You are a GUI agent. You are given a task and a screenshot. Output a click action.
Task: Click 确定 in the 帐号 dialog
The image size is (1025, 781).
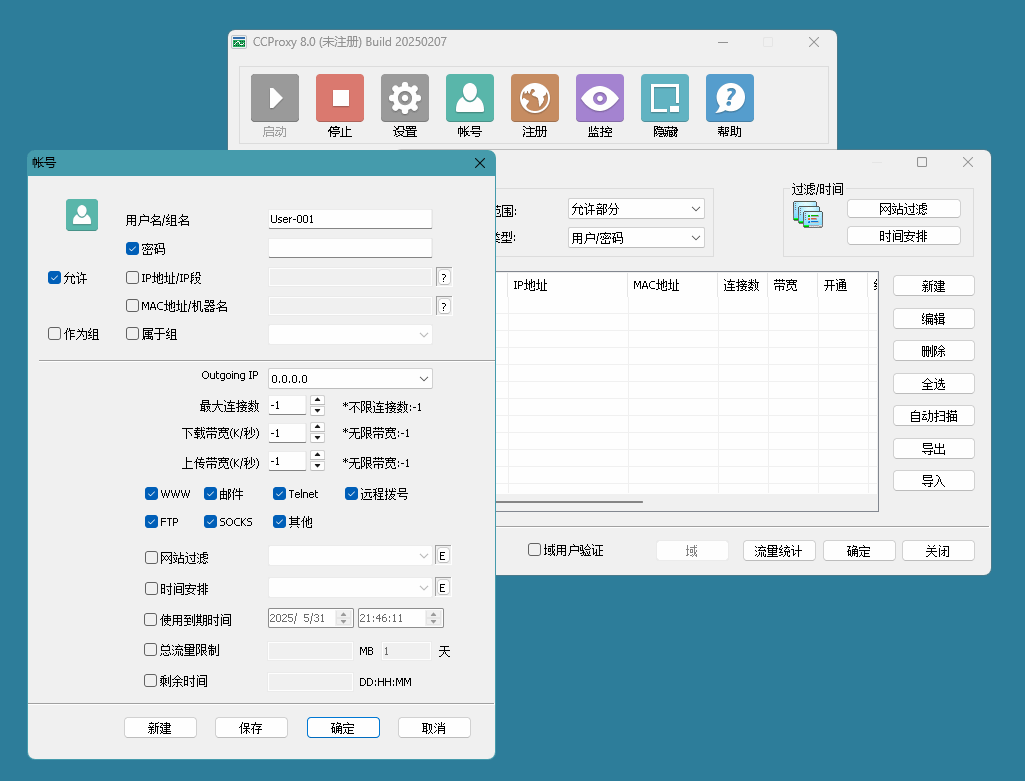[x=343, y=727]
